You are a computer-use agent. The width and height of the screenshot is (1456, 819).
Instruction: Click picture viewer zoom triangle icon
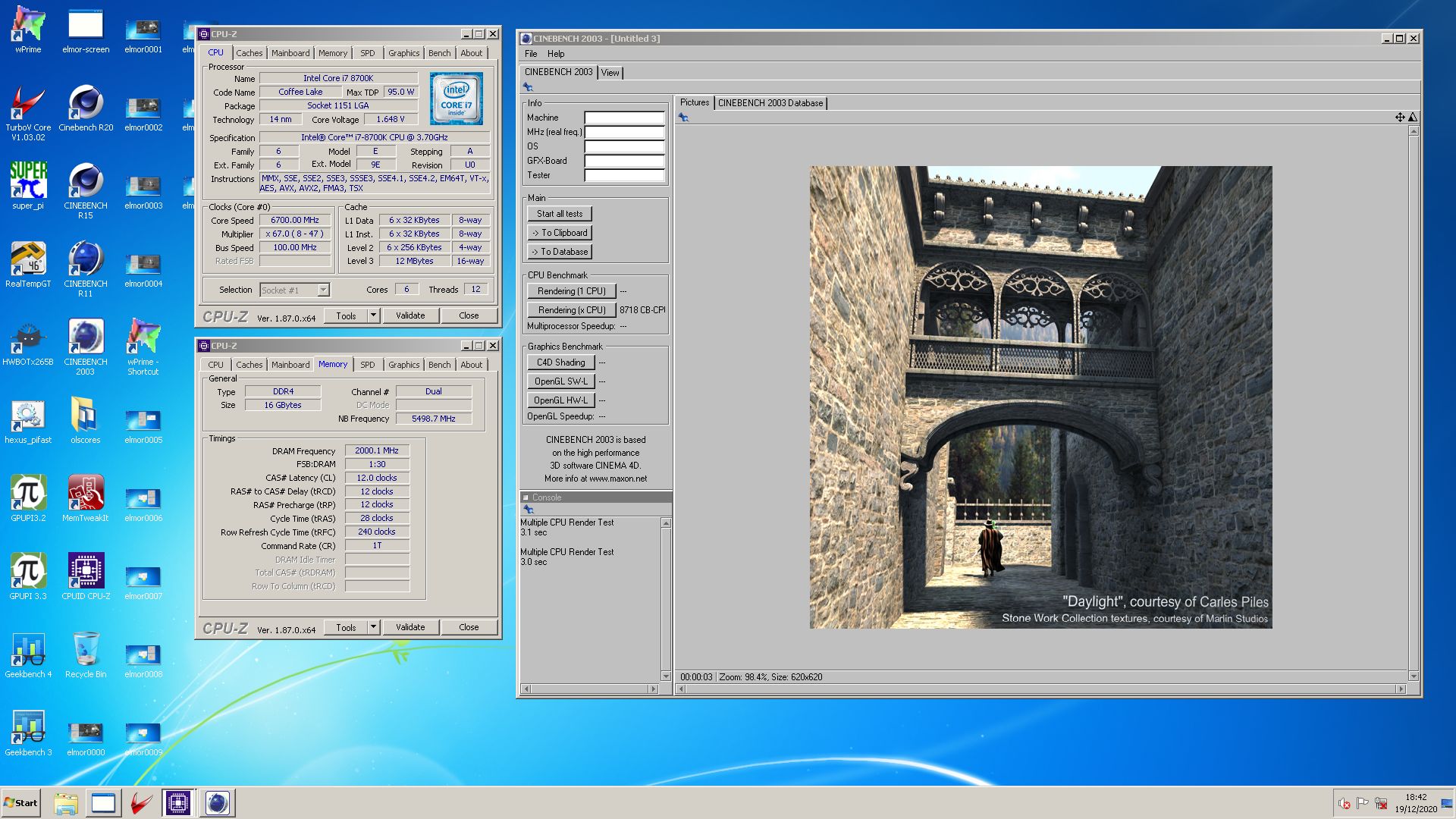pos(1412,117)
